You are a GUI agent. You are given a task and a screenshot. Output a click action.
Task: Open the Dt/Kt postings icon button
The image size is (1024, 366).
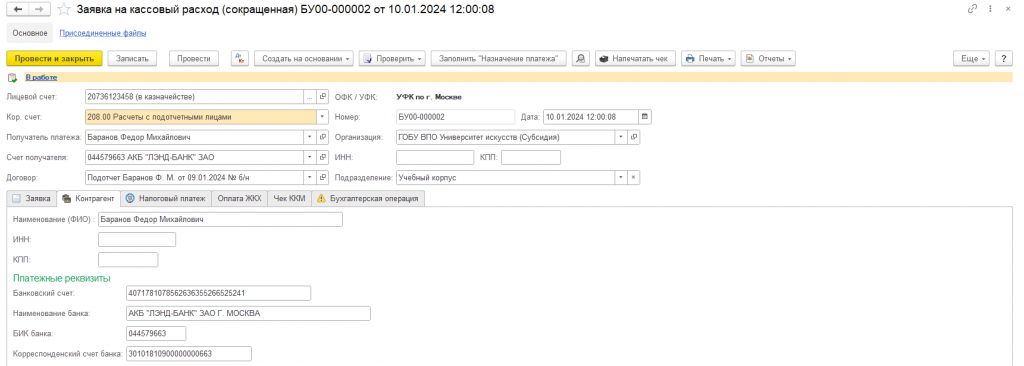click(x=240, y=58)
